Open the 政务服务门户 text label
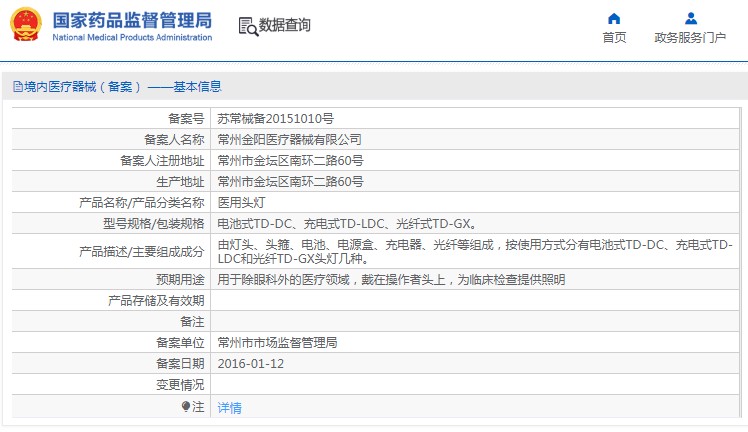This screenshot has width=748, height=432. point(690,38)
